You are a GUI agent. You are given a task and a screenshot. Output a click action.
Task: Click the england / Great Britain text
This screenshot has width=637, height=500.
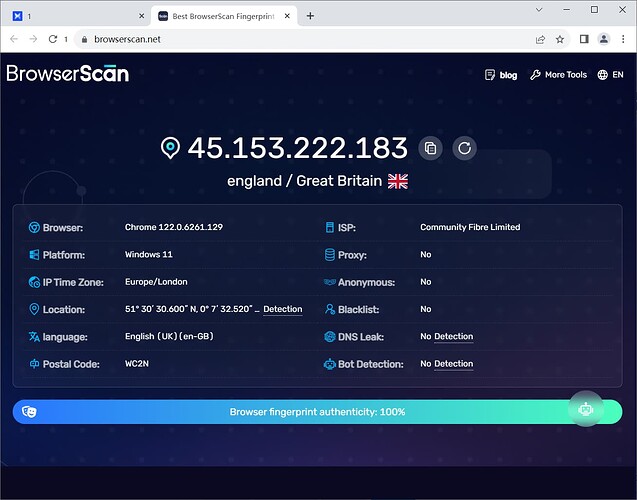pos(304,181)
